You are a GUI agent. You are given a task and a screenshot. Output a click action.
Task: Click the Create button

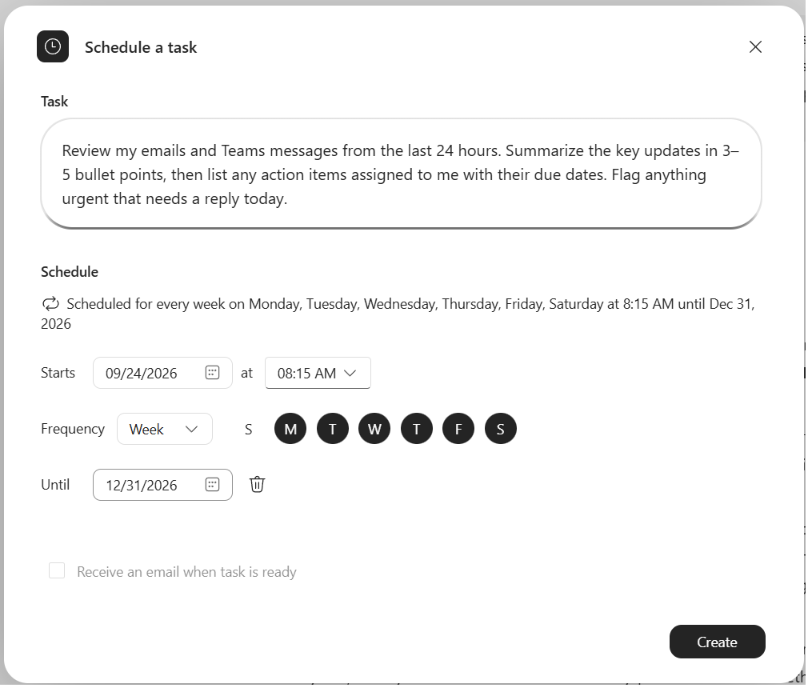coord(717,642)
